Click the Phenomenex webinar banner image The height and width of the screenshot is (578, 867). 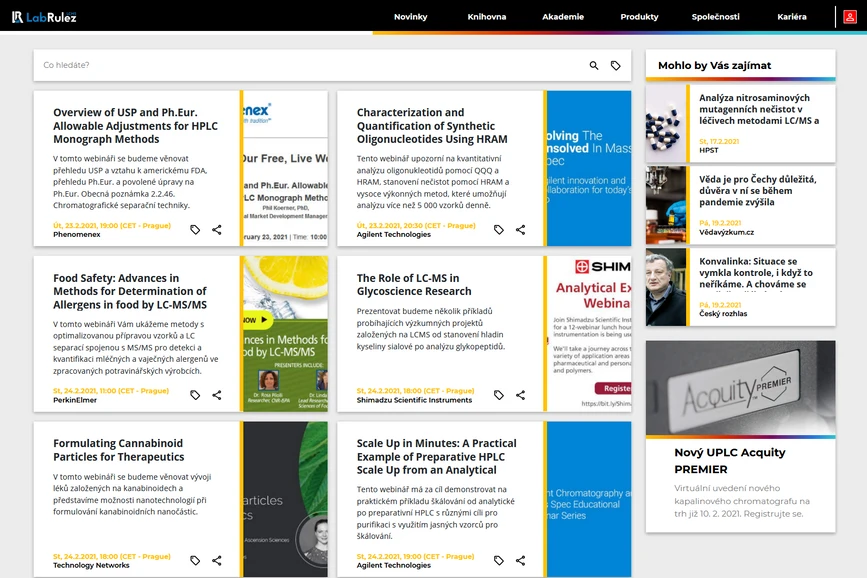[285, 168]
